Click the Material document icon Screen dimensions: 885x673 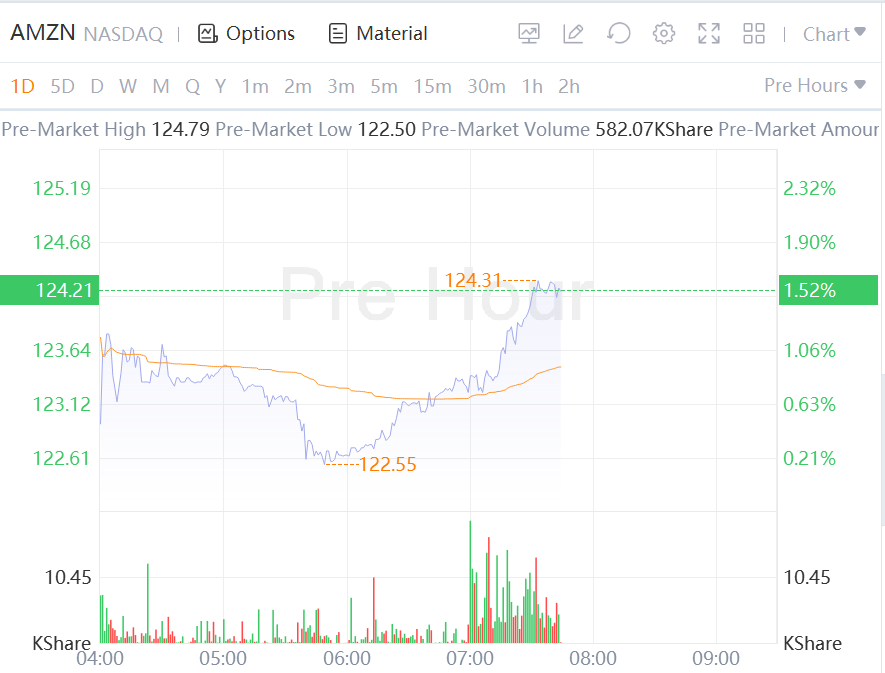pyautogui.click(x=338, y=34)
